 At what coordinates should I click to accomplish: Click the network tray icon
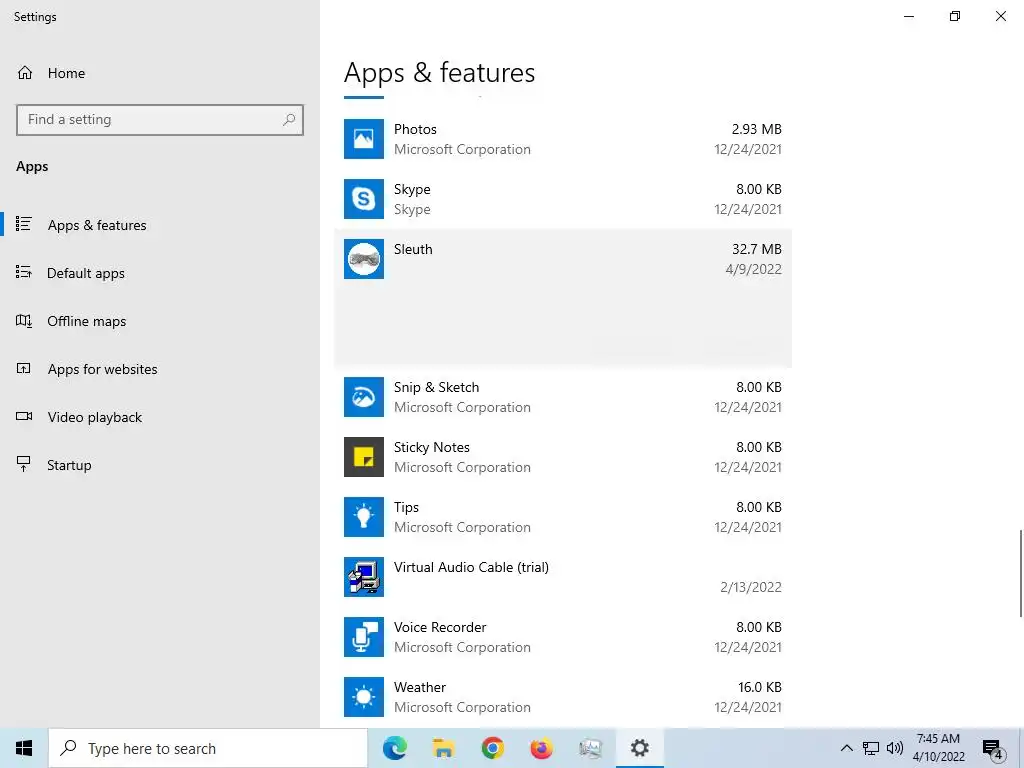click(871, 748)
